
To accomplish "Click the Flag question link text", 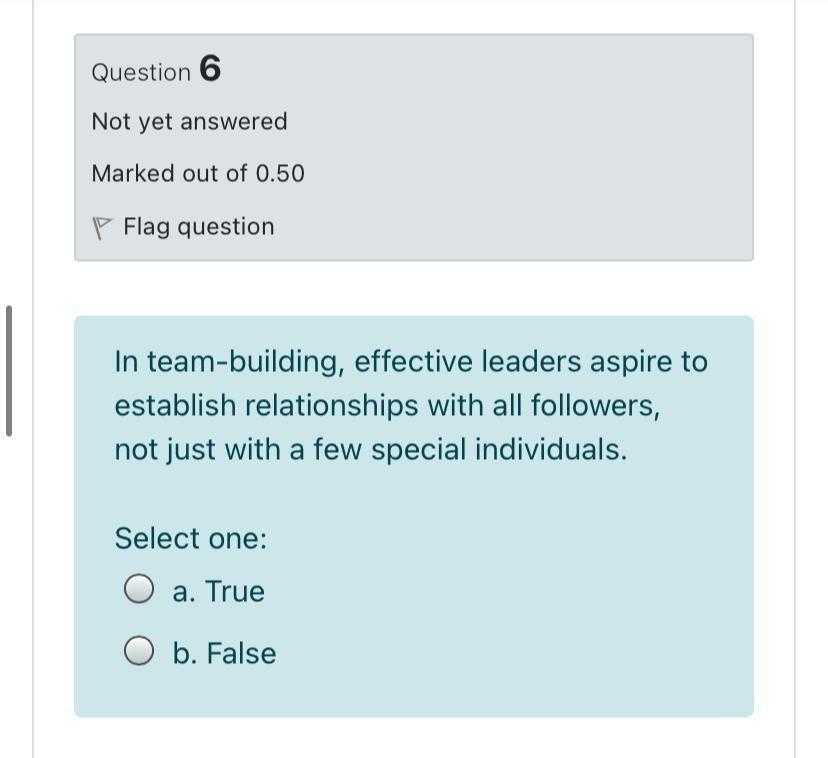I will coord(198,226).
